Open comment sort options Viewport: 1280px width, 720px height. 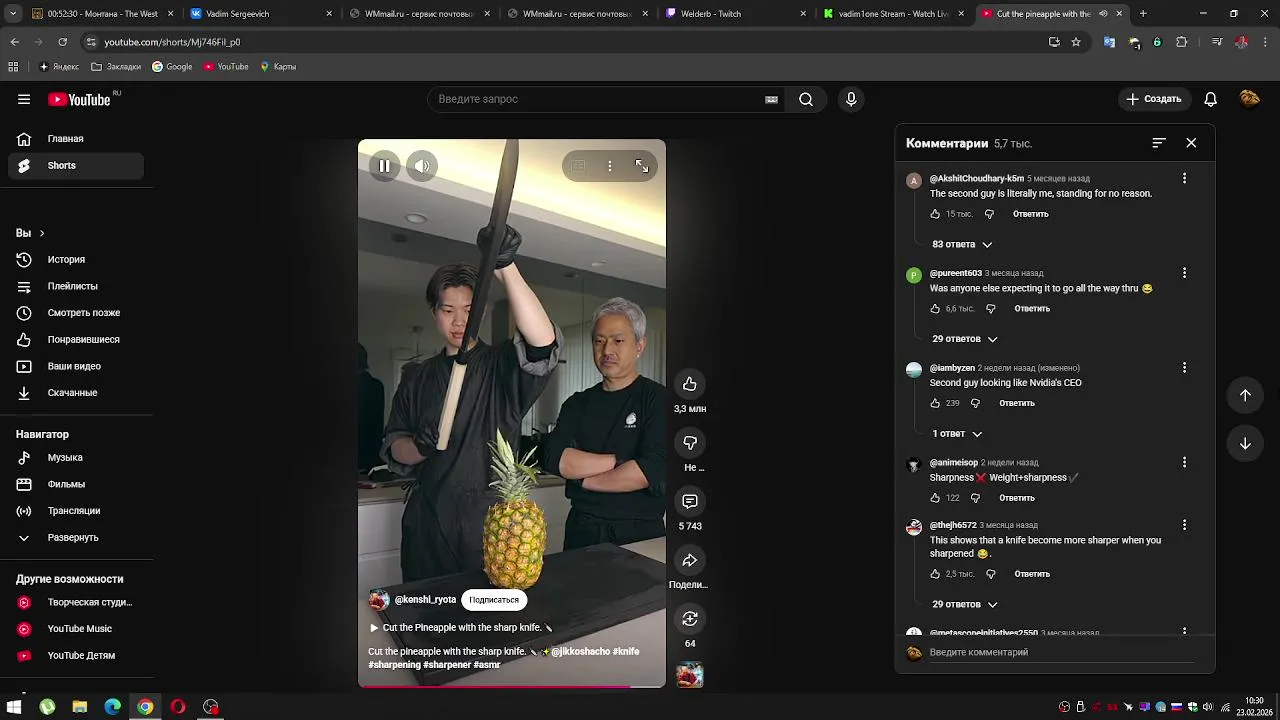point(1159,143)
